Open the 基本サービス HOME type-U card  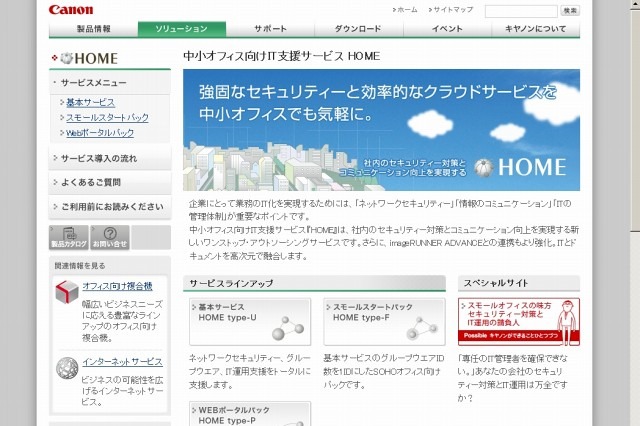250,322
